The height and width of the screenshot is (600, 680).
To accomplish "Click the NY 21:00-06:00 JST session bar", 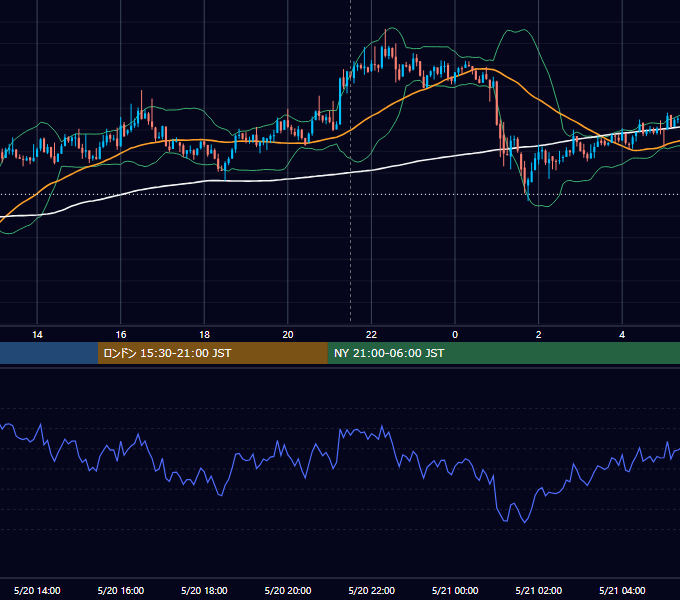I will [503, 353].
